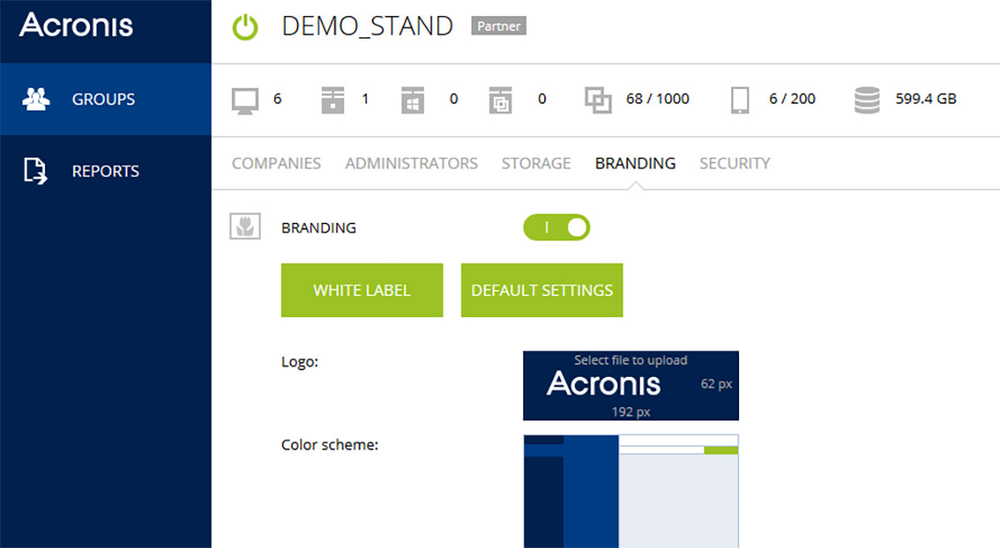
Task: Click the workstations monitor icon
Action: point(245,100)
